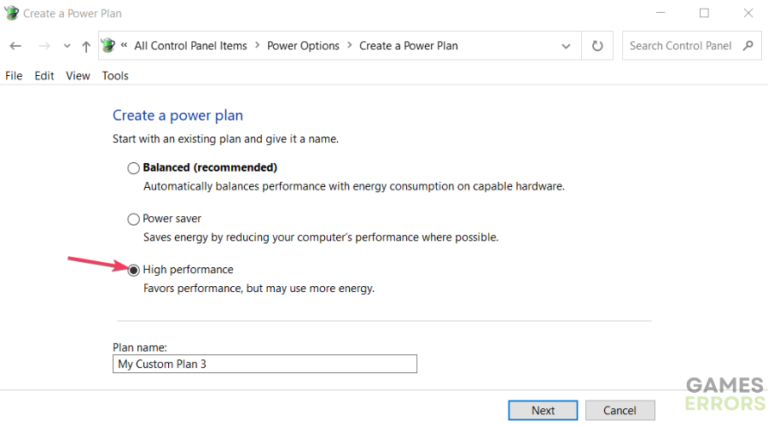The height and width of the screenshot is (427, 768).
Task: Click the title bar power plan icon
Action: point(12,13)
